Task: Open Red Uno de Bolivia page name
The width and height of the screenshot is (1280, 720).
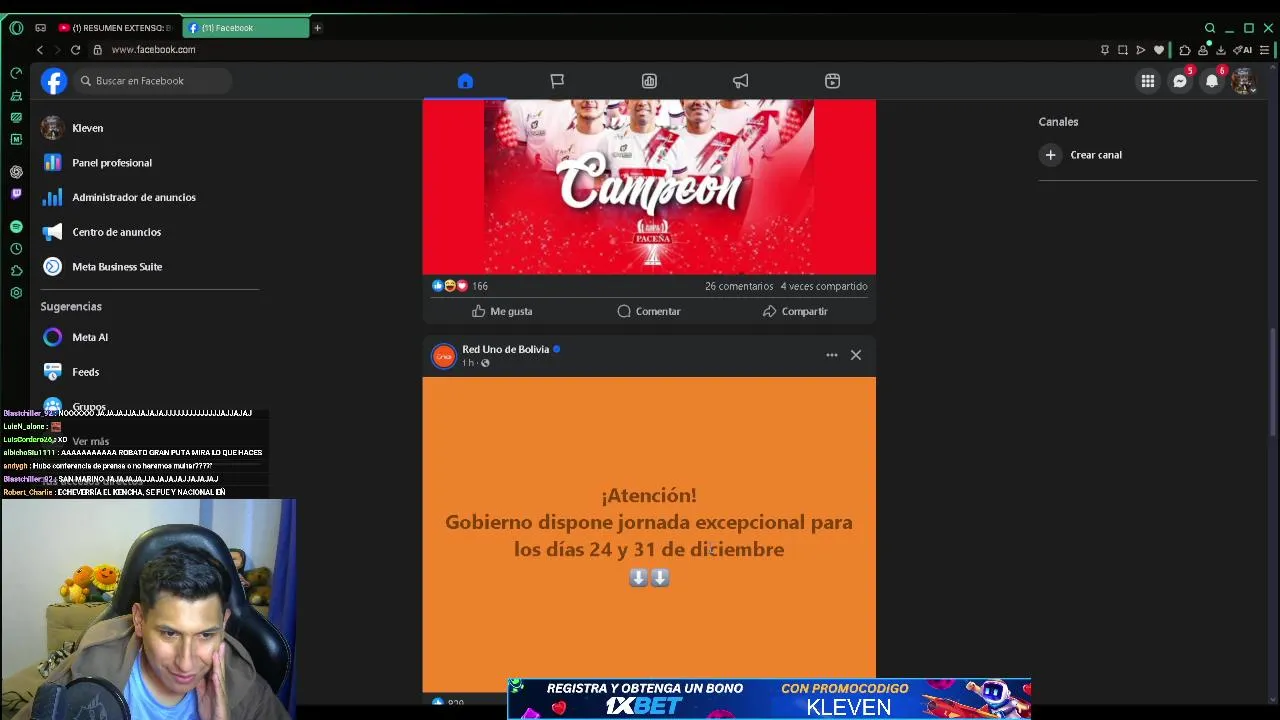Action: (505, 349)
